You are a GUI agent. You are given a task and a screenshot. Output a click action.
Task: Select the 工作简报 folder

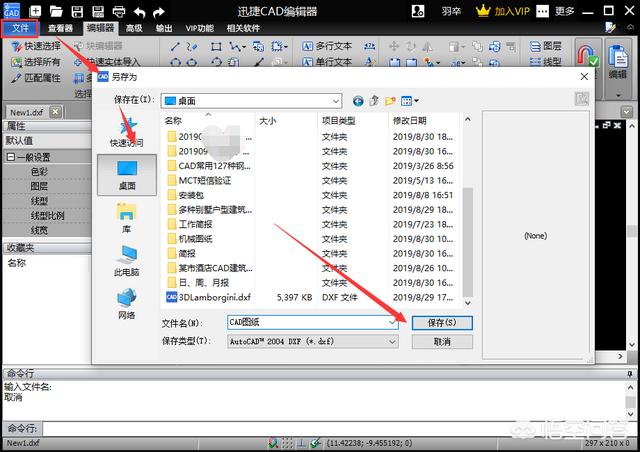(195, 224)
